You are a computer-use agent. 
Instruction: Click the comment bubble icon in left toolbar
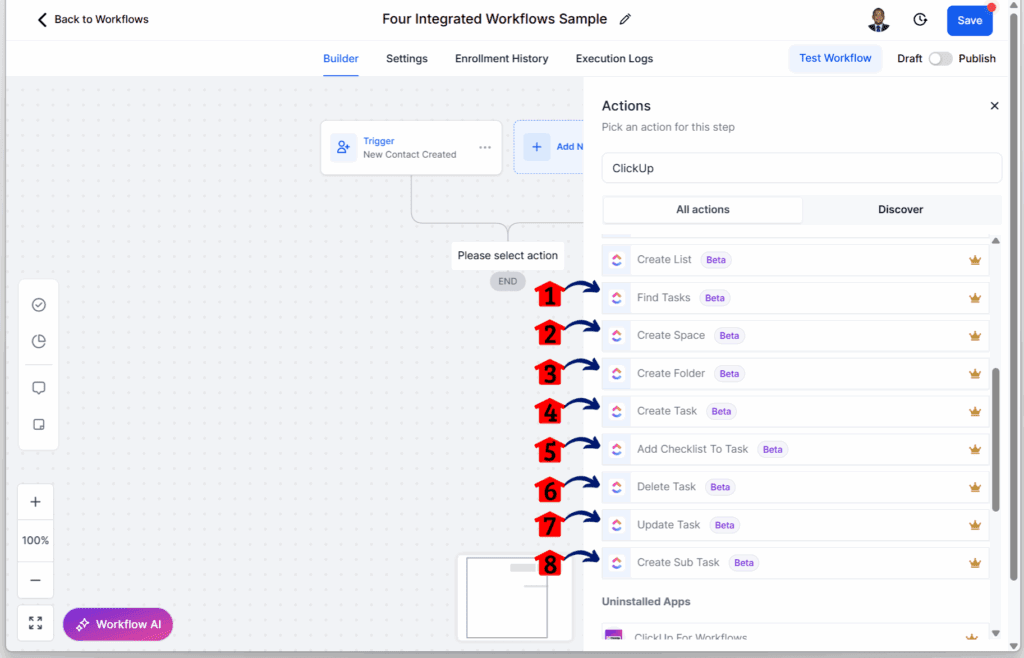coord(39,388)
